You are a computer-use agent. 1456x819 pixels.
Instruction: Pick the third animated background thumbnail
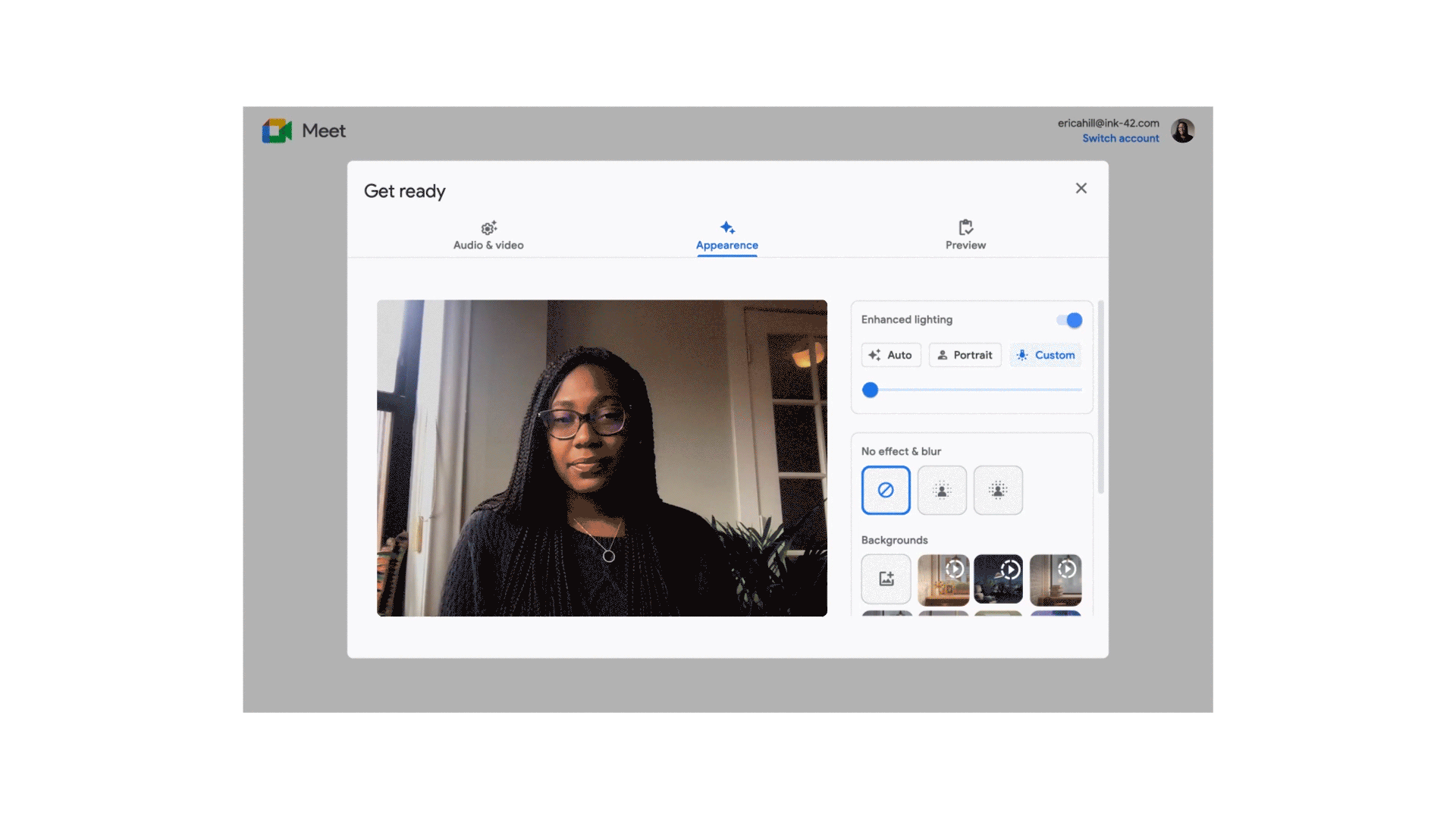[x=1055, y=579]
